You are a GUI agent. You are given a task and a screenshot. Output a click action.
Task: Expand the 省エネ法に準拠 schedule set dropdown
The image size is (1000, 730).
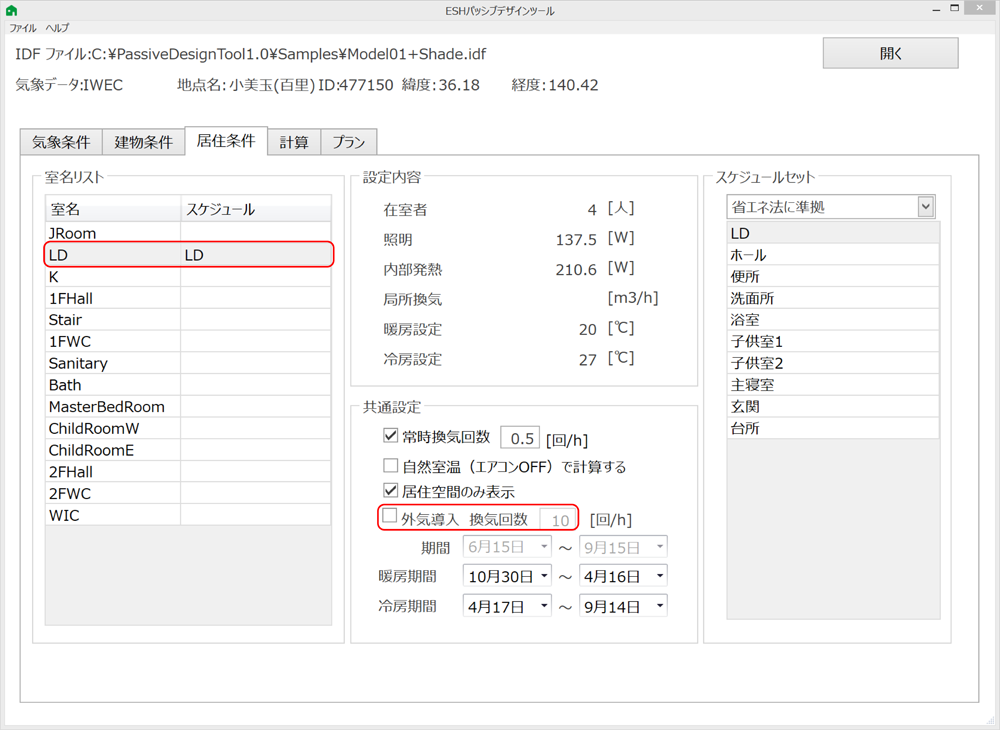[x=925, y=207]
